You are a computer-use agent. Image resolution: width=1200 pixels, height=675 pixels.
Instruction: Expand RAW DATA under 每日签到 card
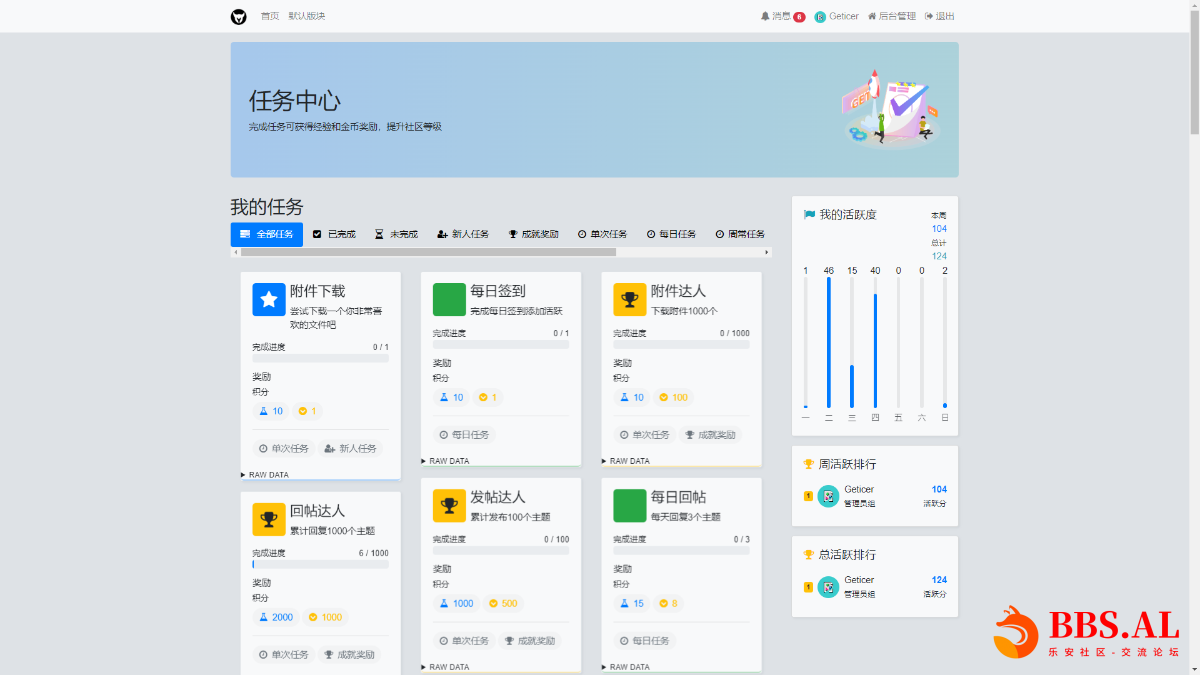pyautogui.click(x=445, y=461)
